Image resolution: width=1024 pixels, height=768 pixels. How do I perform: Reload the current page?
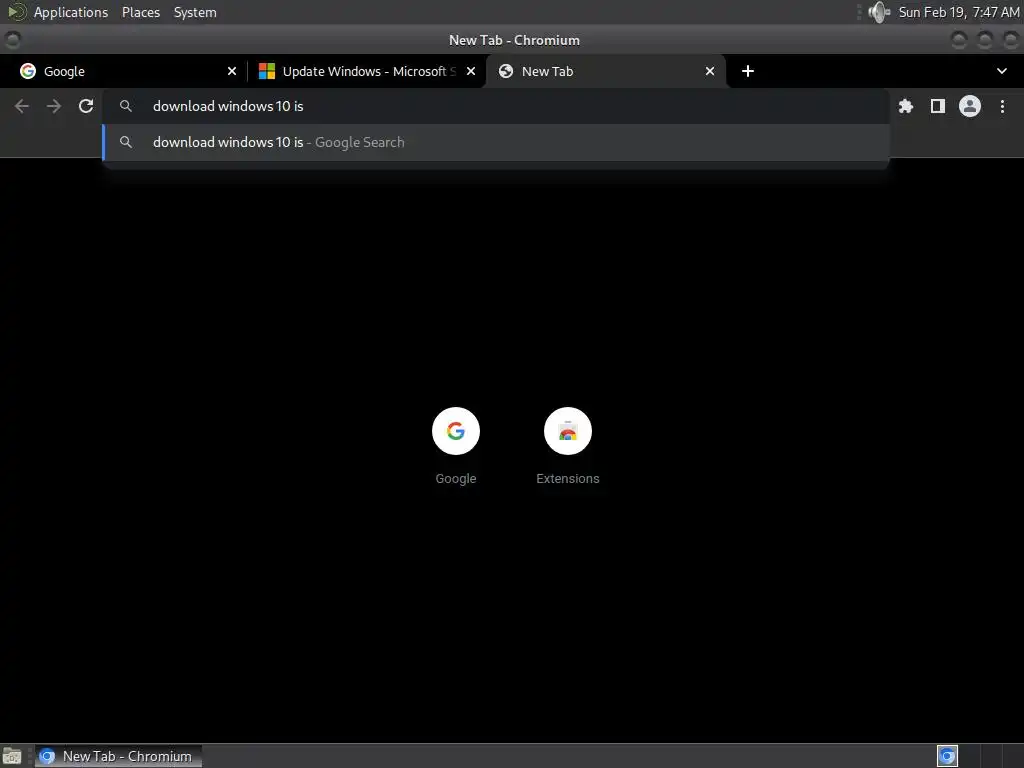click(86, 106)
